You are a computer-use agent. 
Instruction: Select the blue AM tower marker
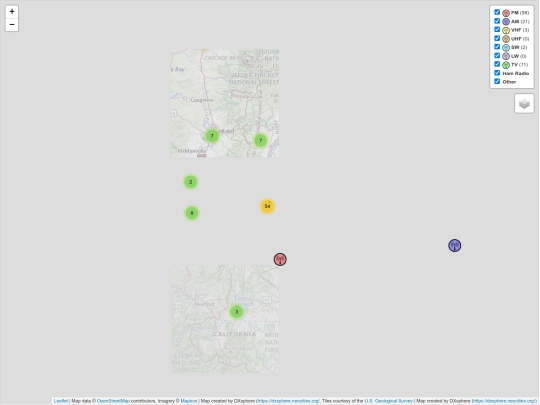click(x=455, y=246)
